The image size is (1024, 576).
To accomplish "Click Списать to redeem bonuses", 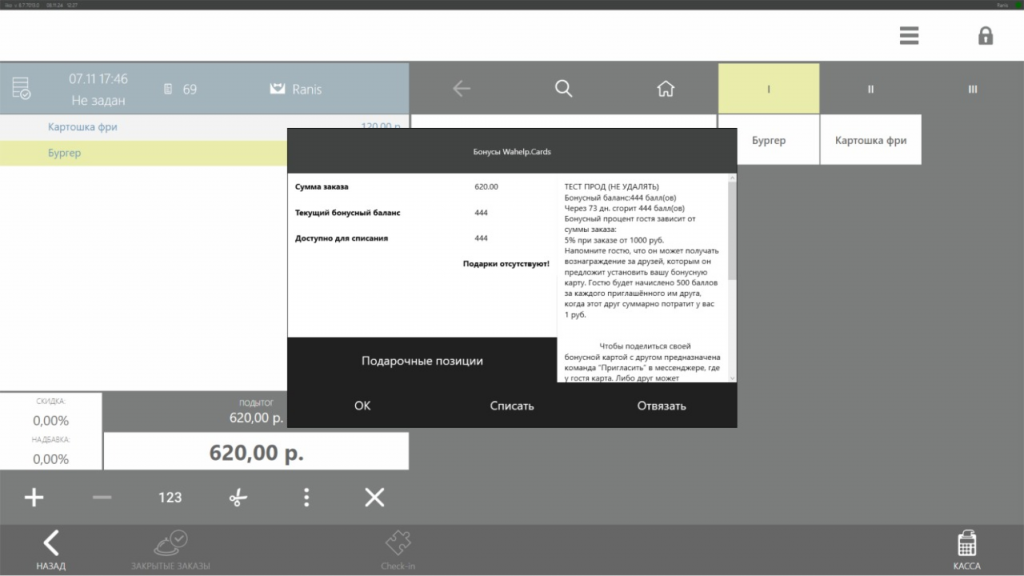I will 512,406.
